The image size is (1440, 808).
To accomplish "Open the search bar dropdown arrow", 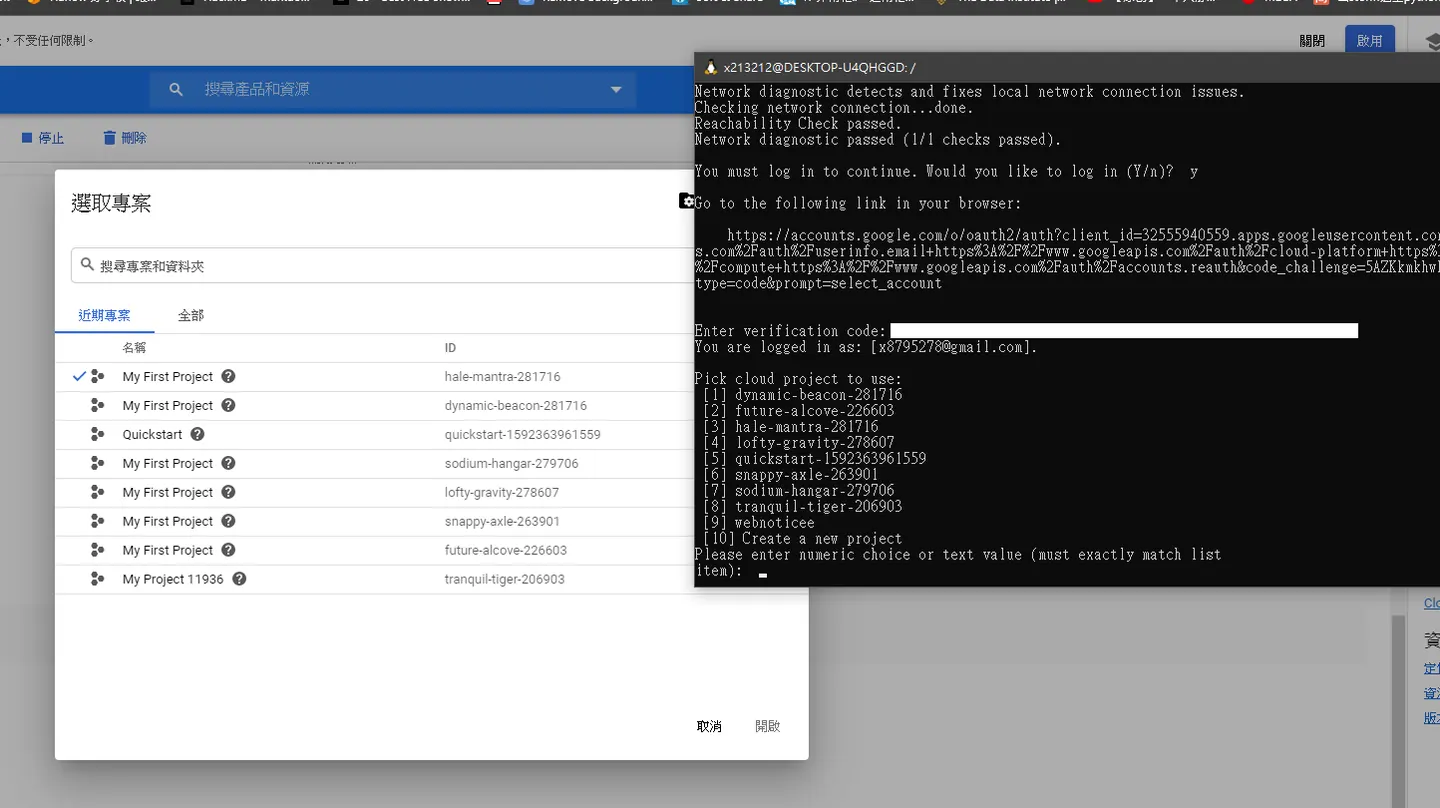I will [616, 89].
